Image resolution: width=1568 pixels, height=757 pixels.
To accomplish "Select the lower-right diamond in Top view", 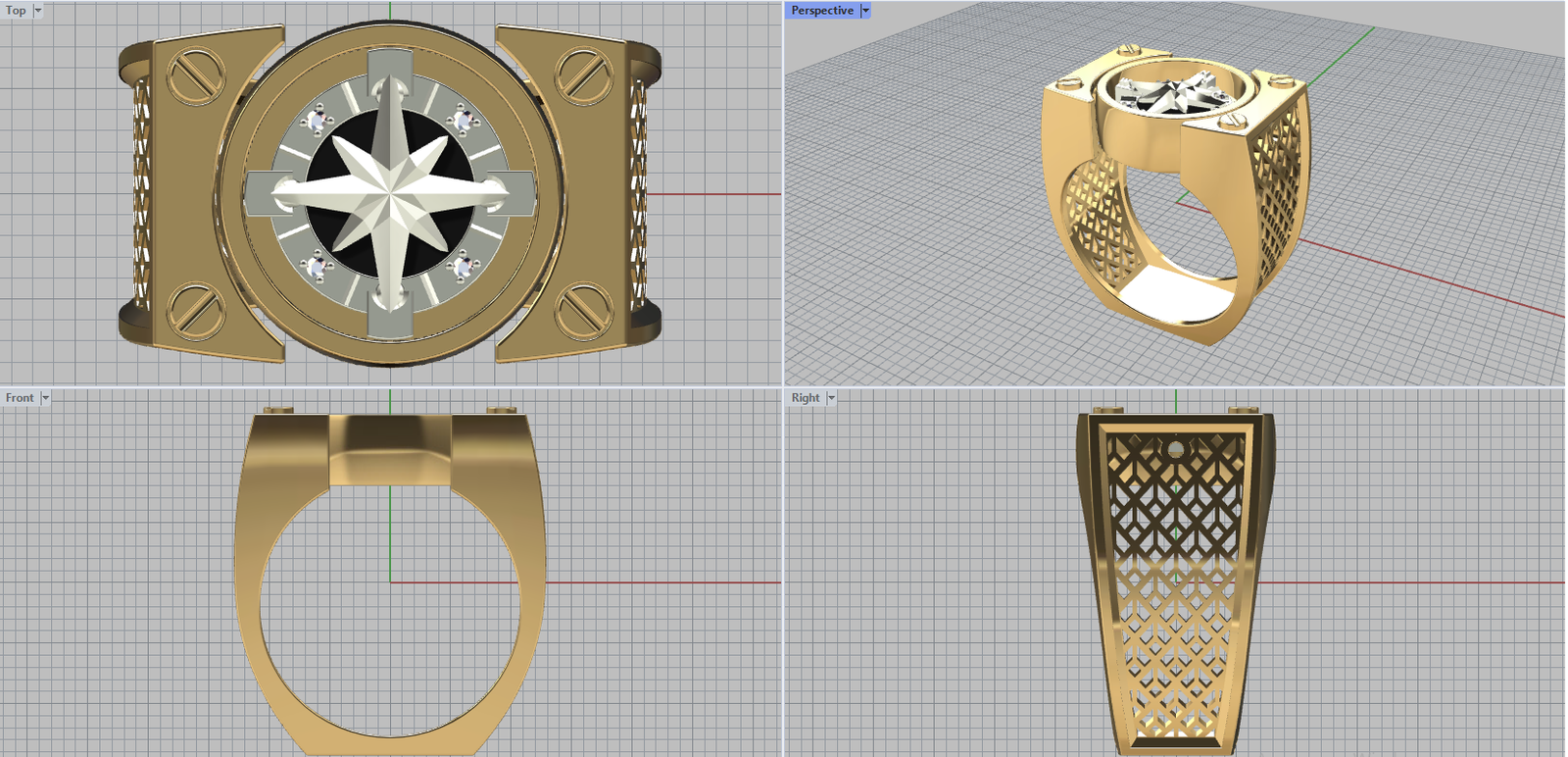I will point(464,266).
